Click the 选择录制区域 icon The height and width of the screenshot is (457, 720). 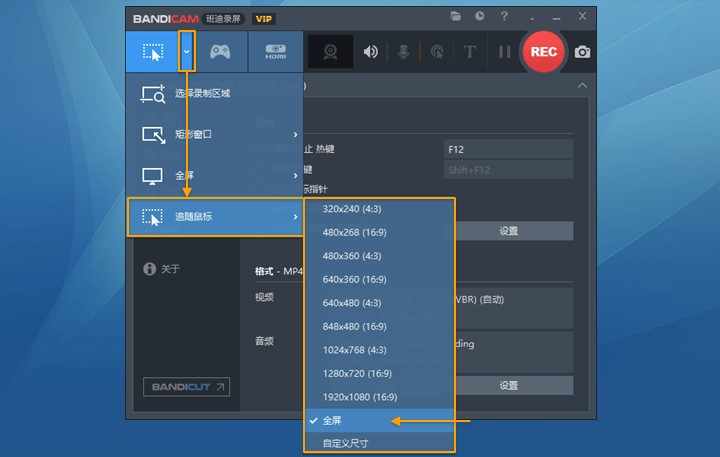click(x=152, y=94)
